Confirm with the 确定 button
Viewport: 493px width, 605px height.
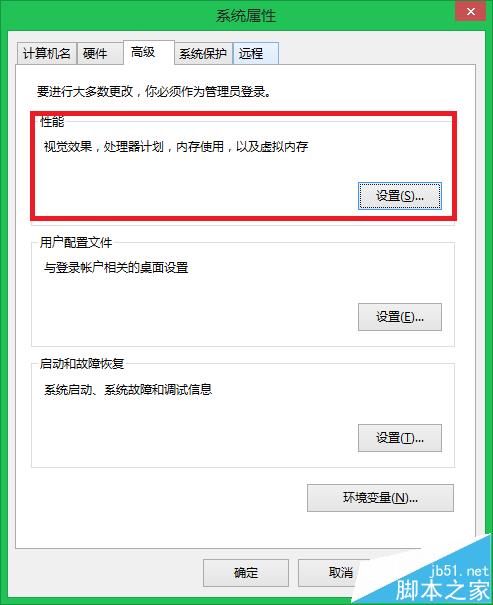pos(246,573)
